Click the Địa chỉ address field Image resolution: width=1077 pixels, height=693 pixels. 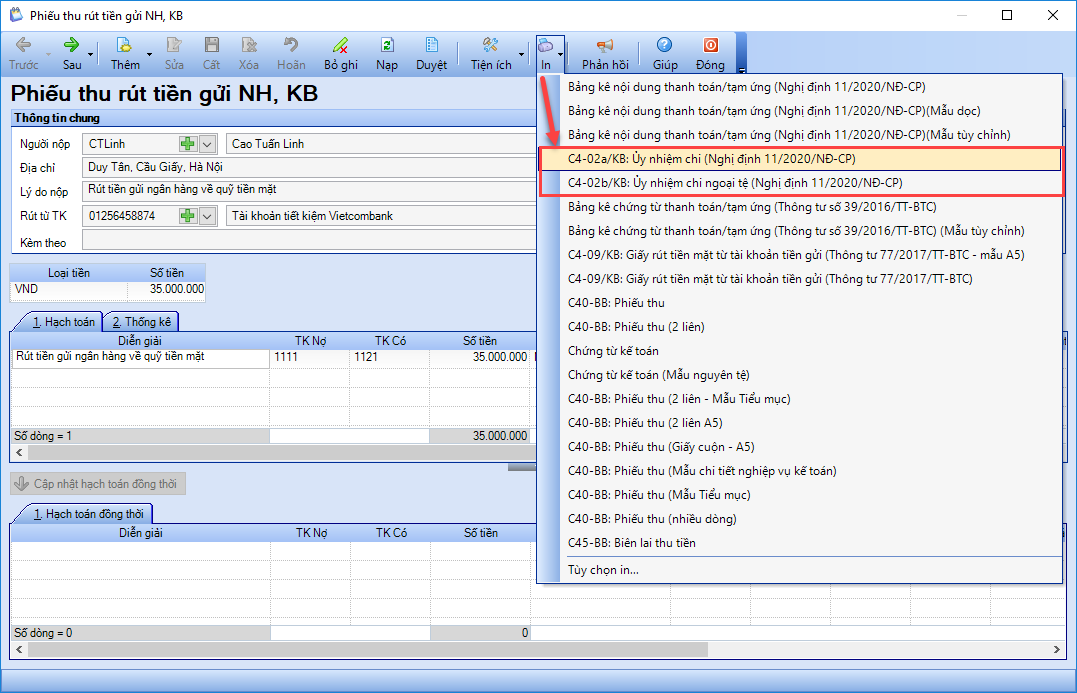[x=309, y=168]
